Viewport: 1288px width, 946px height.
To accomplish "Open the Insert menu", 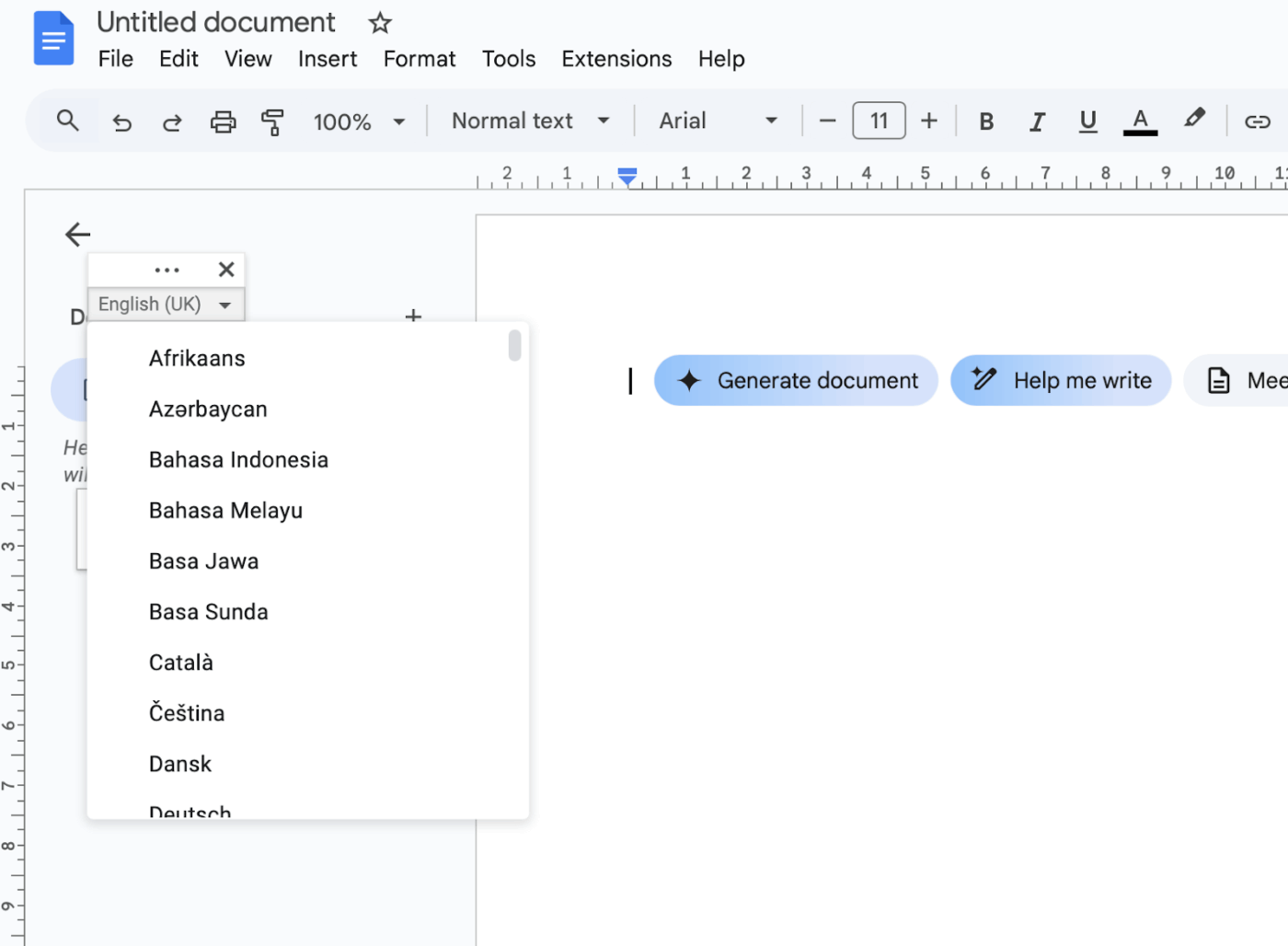I will [328, 58].
